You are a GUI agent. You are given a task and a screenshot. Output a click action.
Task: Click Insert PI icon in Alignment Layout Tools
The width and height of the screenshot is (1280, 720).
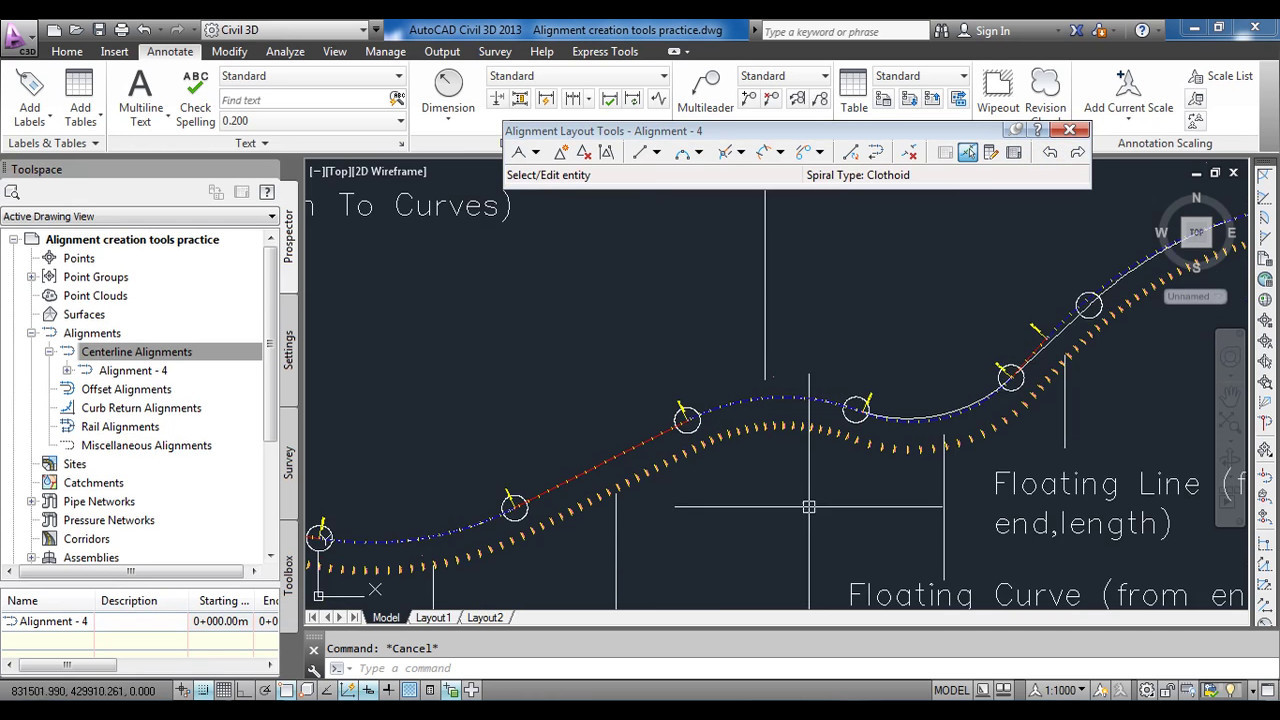560,152
